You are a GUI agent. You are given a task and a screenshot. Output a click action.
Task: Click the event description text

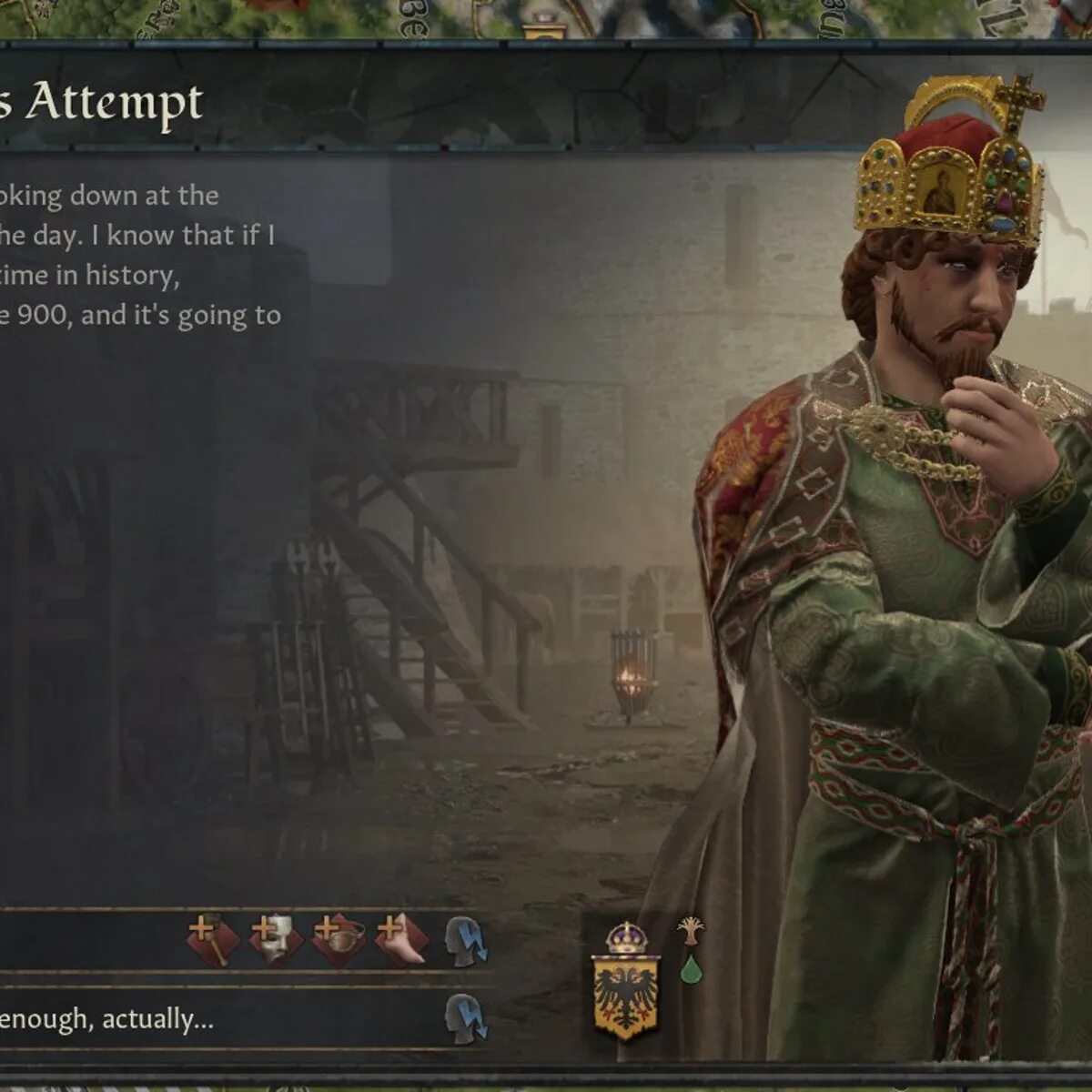[x=141, y=255]
